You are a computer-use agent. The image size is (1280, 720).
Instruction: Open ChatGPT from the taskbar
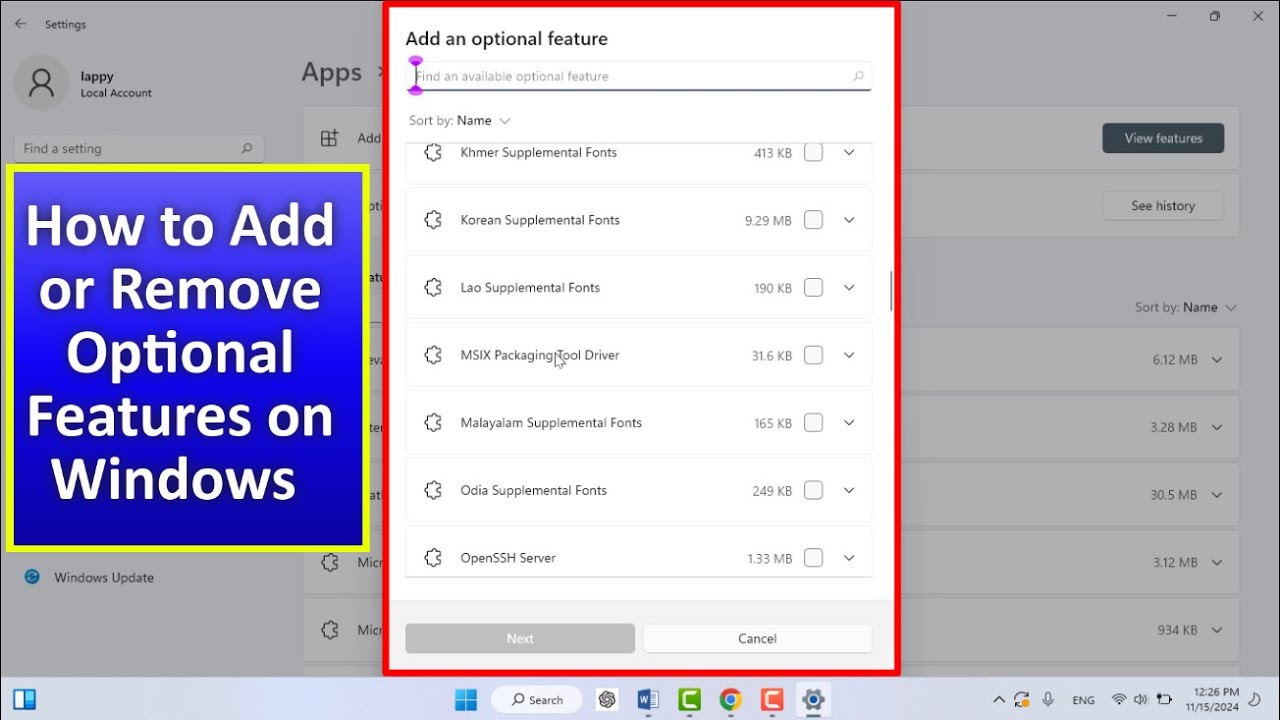tap(607, 699)
